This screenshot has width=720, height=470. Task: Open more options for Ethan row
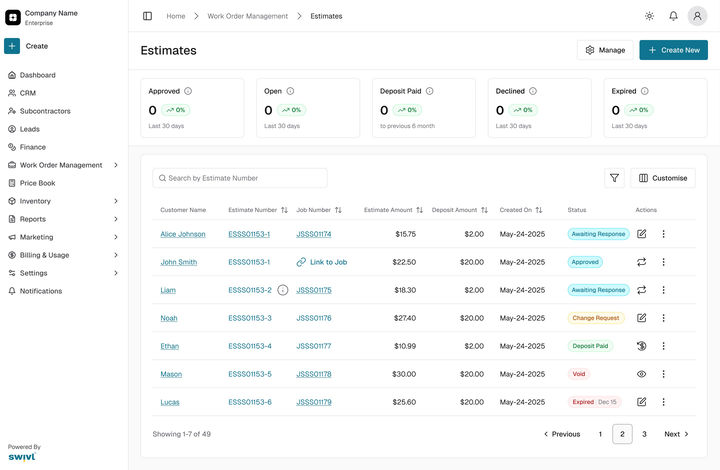[664, 346]
